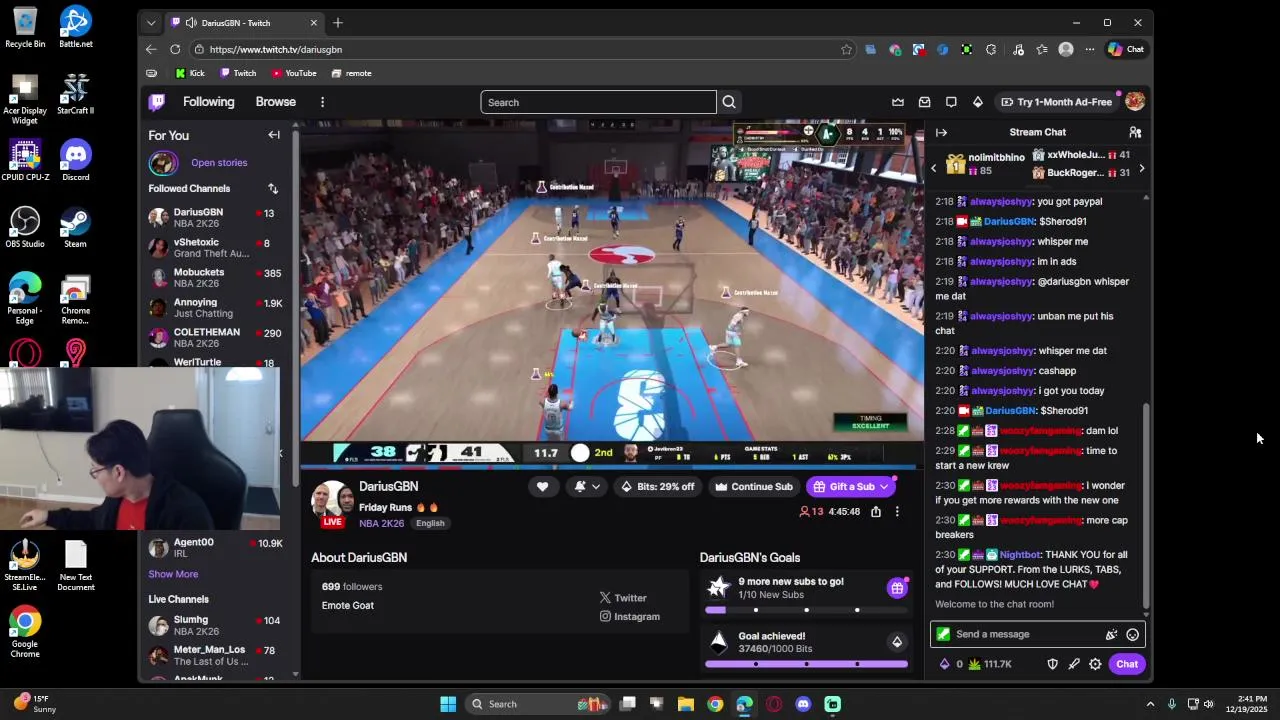The width and height of the screenshot is (1280, 720).
Task: Click the Discord icon in taskbar
Action: [803, 704]
